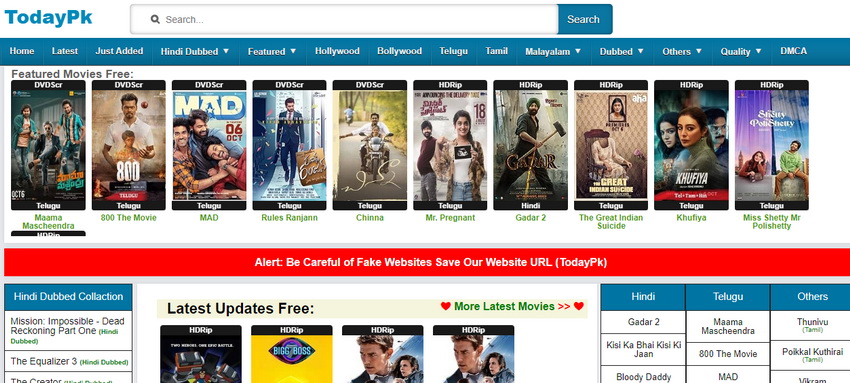Open Kisi Ka Bhai Kisi Ki Jaan
The width and height of the screenshot is (850, 383).
click(x=643, y=349)
